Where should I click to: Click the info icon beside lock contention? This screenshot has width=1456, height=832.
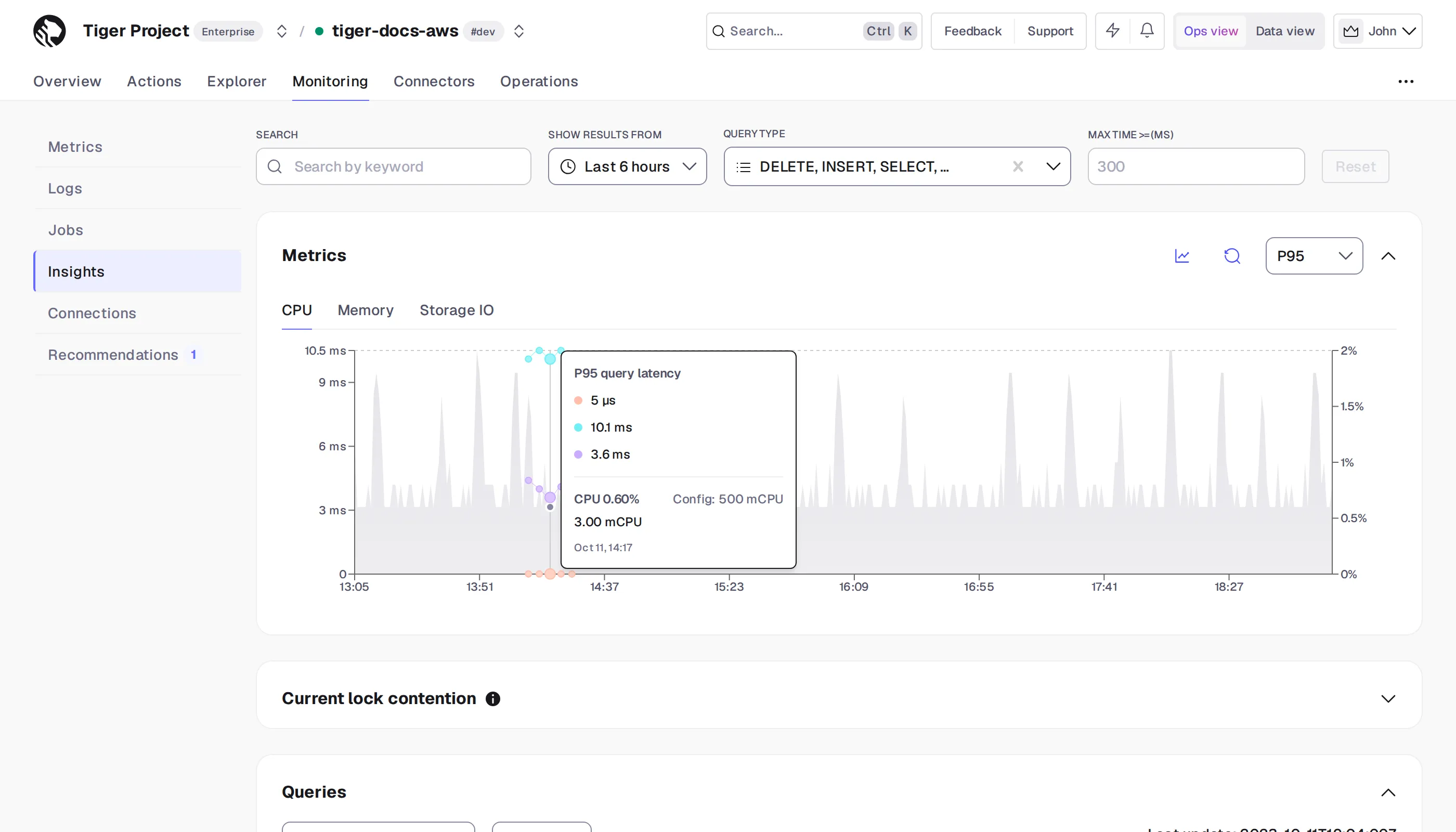click(x=492, y=698)
